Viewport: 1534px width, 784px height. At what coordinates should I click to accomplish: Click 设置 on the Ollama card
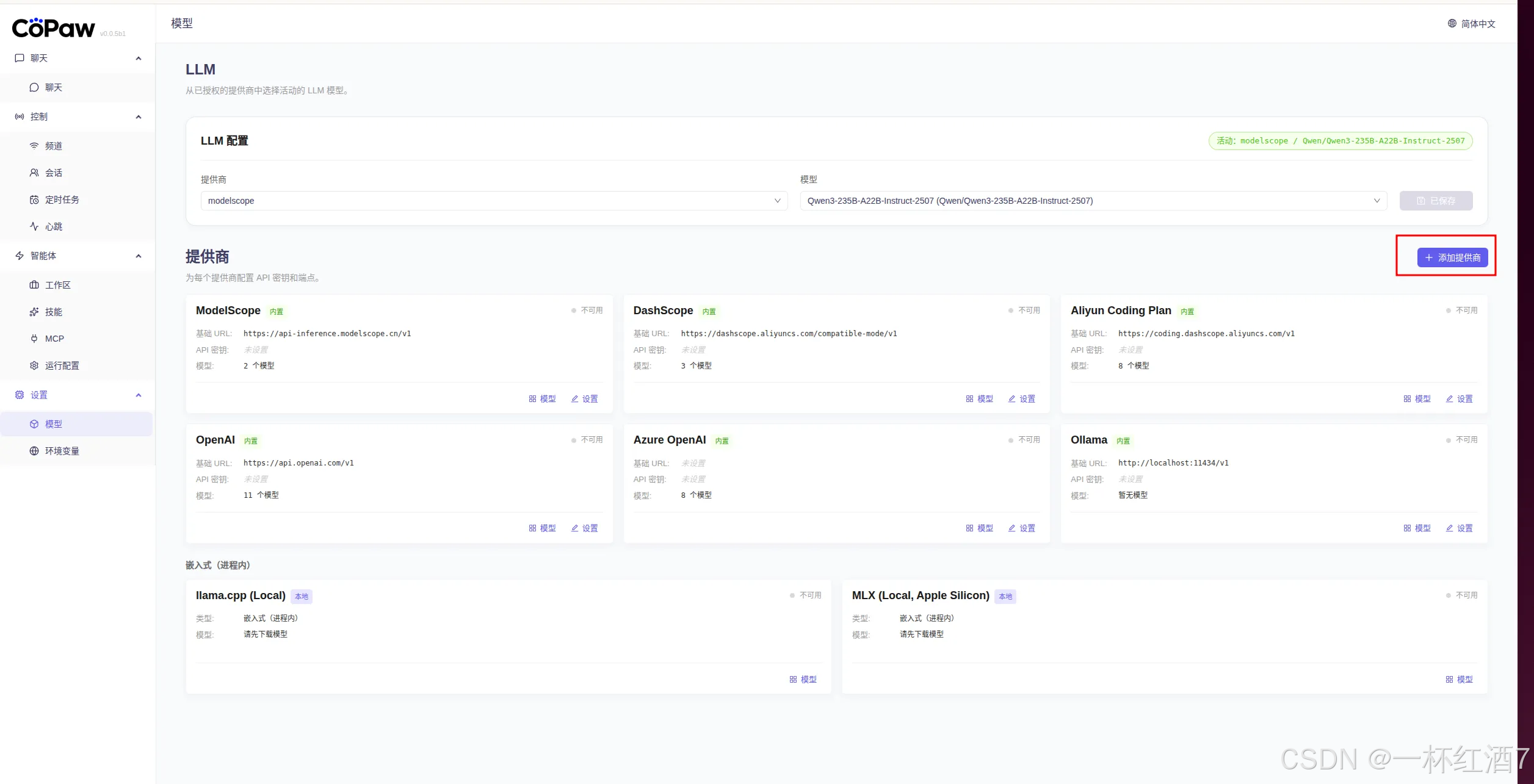pyautogui.click(x=1459, y=528)
